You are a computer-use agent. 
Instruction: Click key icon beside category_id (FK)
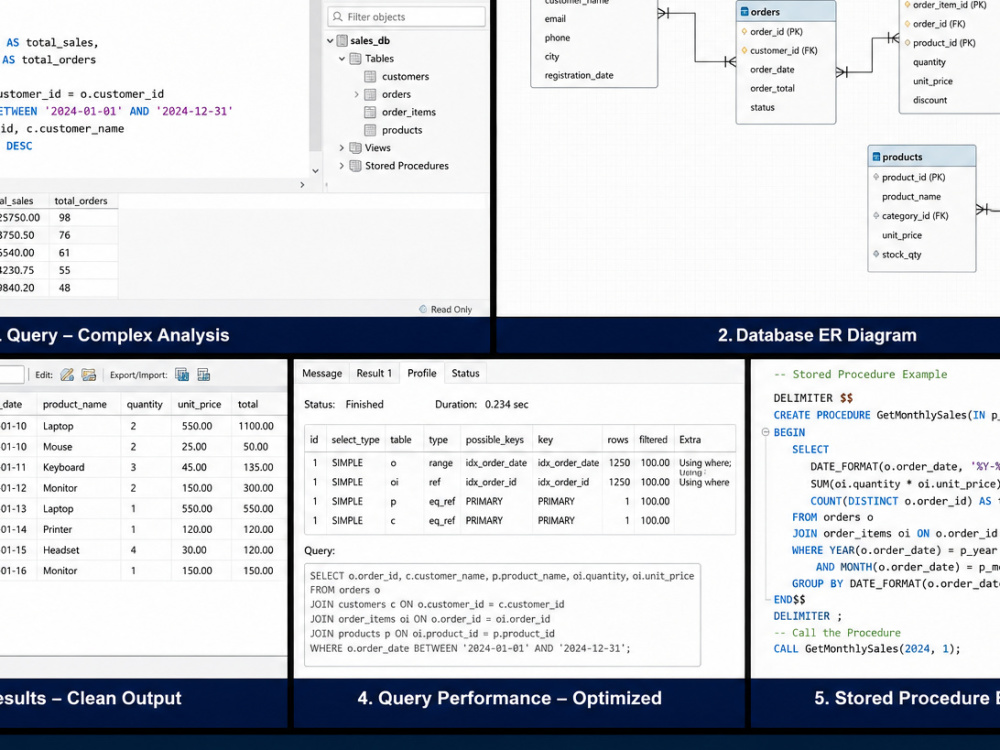876,216
